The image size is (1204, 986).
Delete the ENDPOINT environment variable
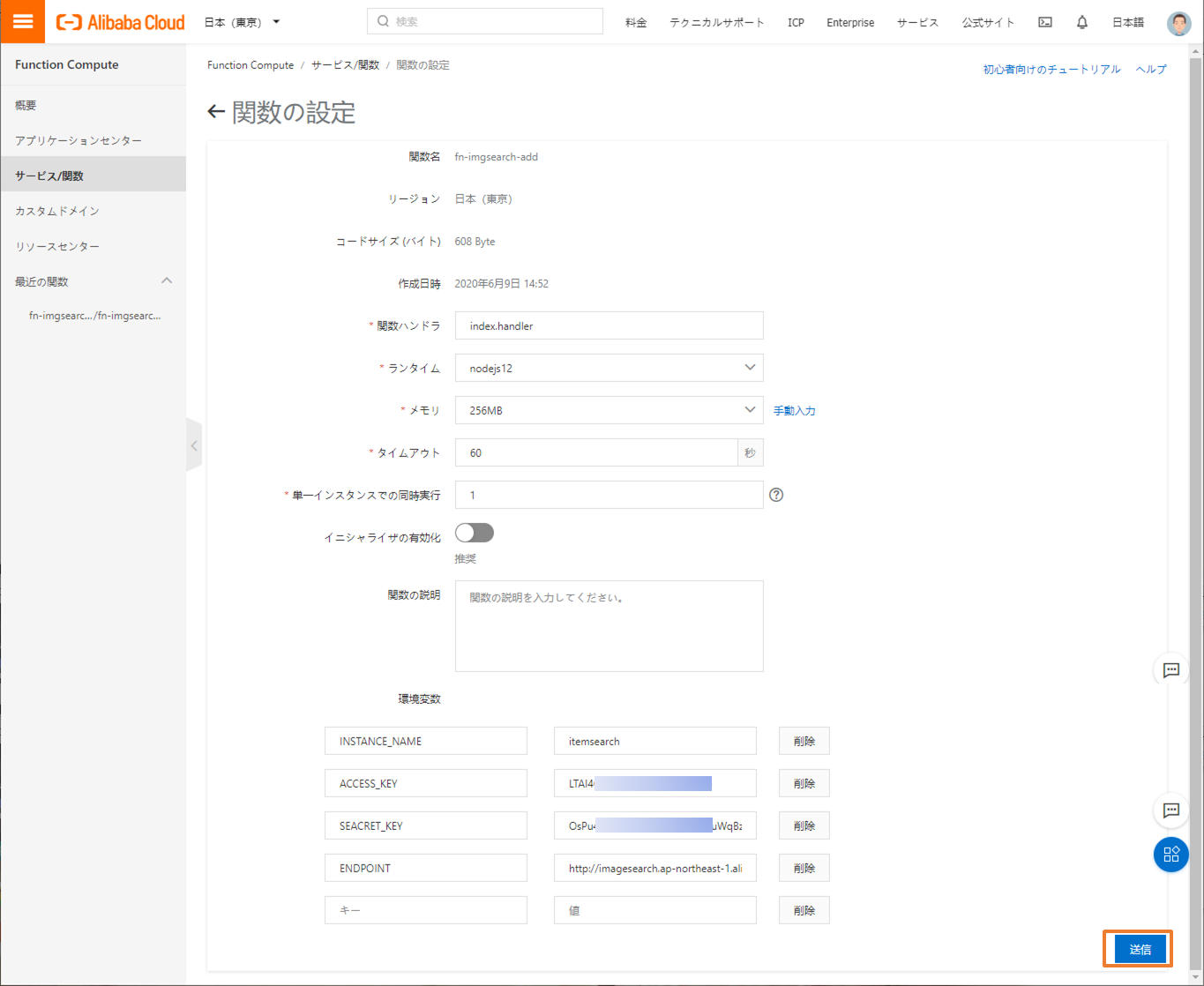click(x=804, y=868)
